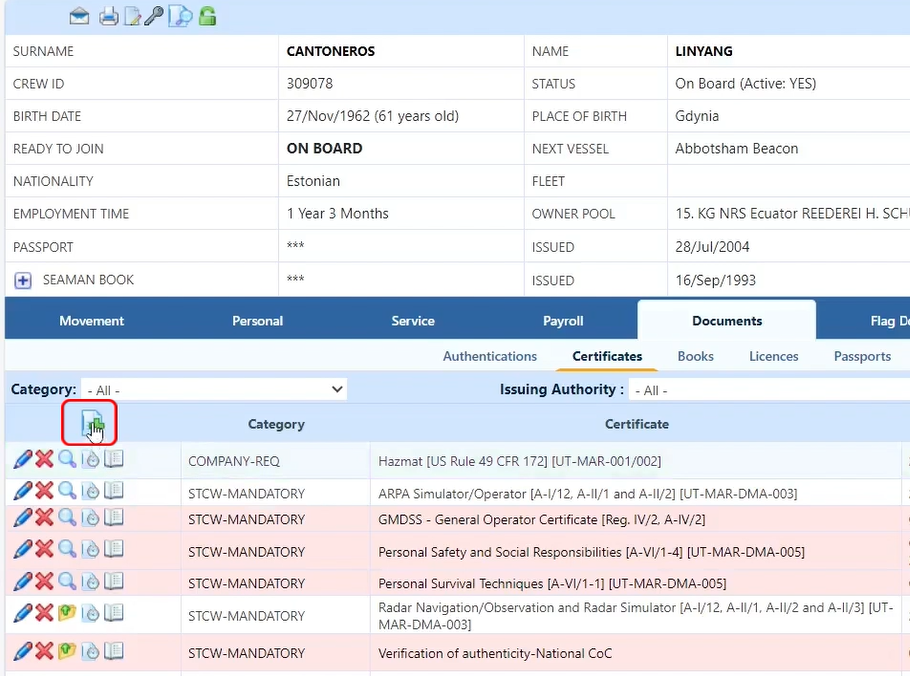Open the Category filter dropdown
The image size is (910, 676).
[x=214, y=389]
